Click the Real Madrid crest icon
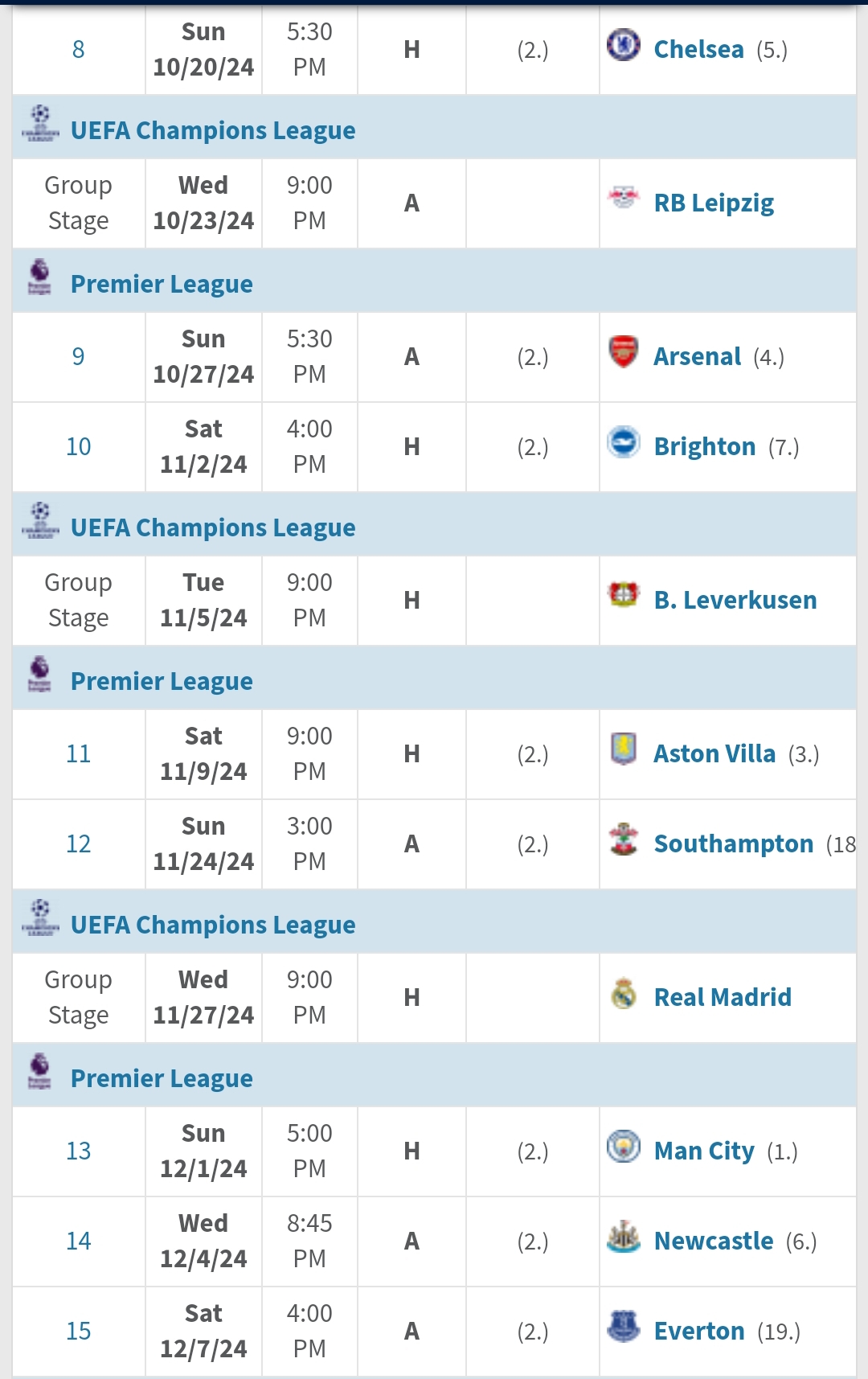 pyautogui.click(x=623, y=992)
